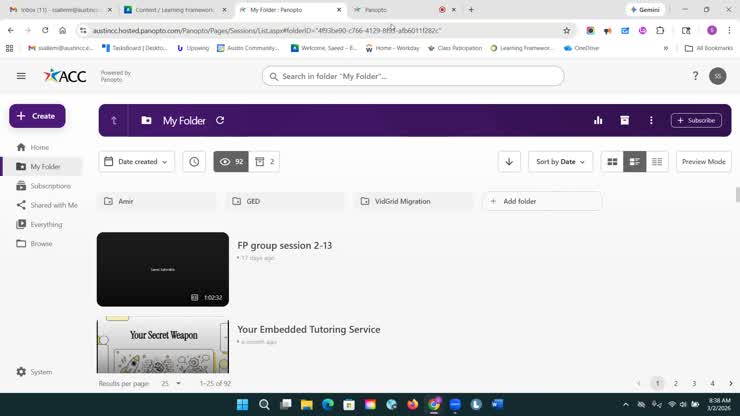Open the VidGrid Migration subfolder
This screenshot has width=740, height=416.
(414, 201)
